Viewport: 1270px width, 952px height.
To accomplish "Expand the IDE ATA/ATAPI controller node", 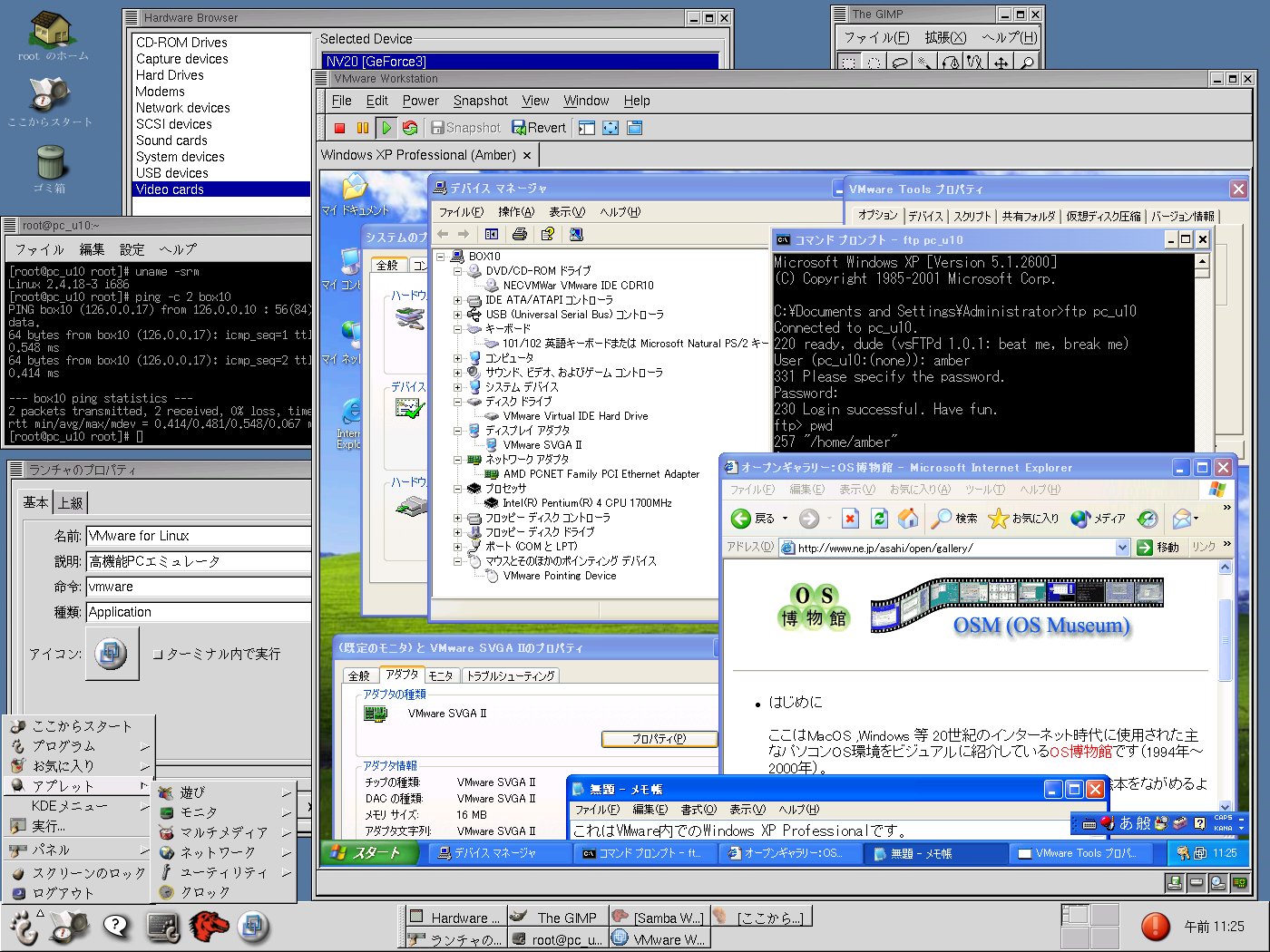I will tap(458, 300).
